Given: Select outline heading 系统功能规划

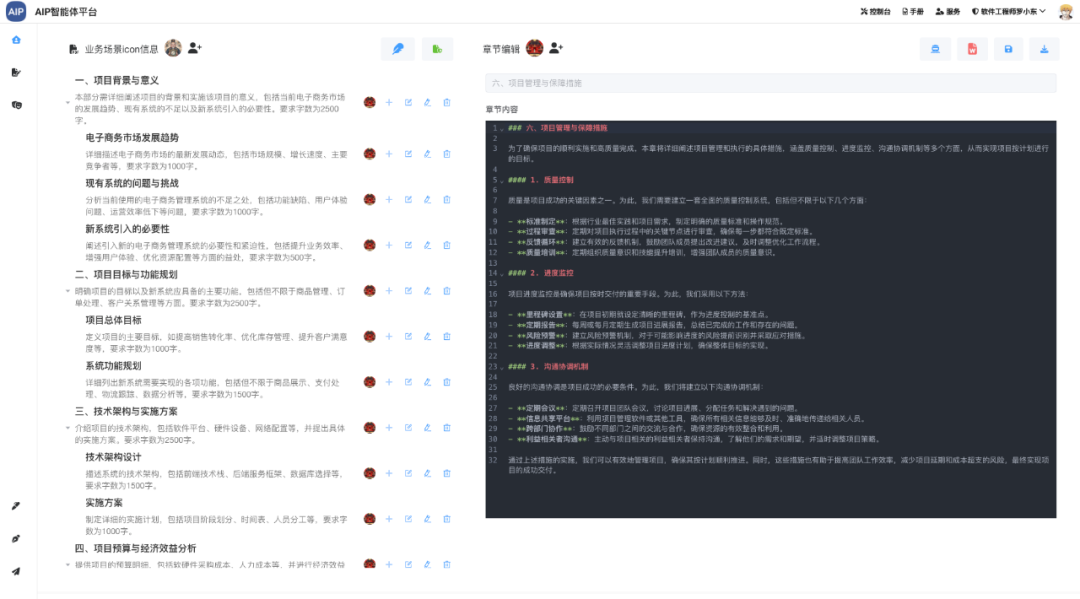Looking at the screenshot, I should (114, 366).
